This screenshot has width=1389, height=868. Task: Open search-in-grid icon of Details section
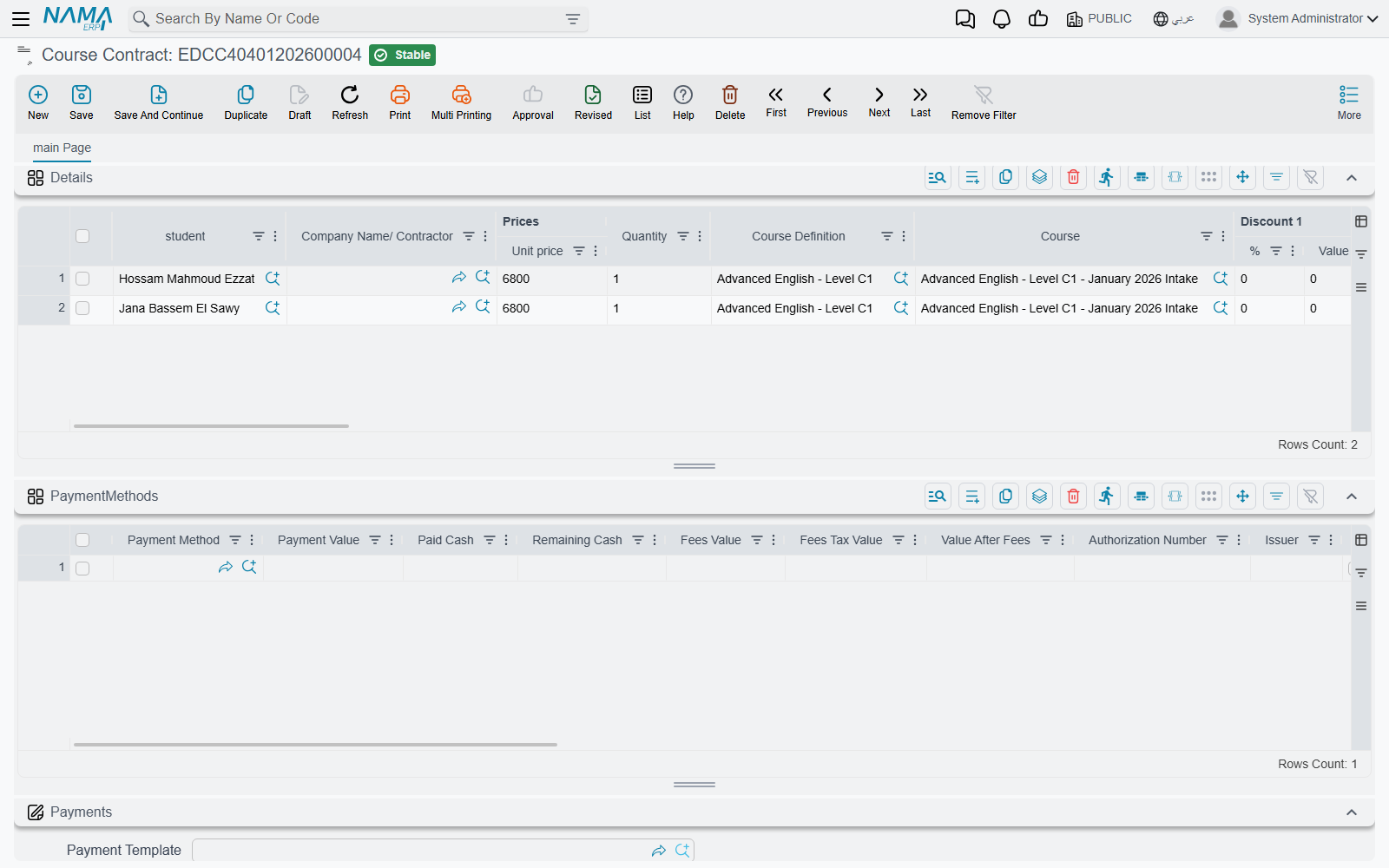coord(938,177)
